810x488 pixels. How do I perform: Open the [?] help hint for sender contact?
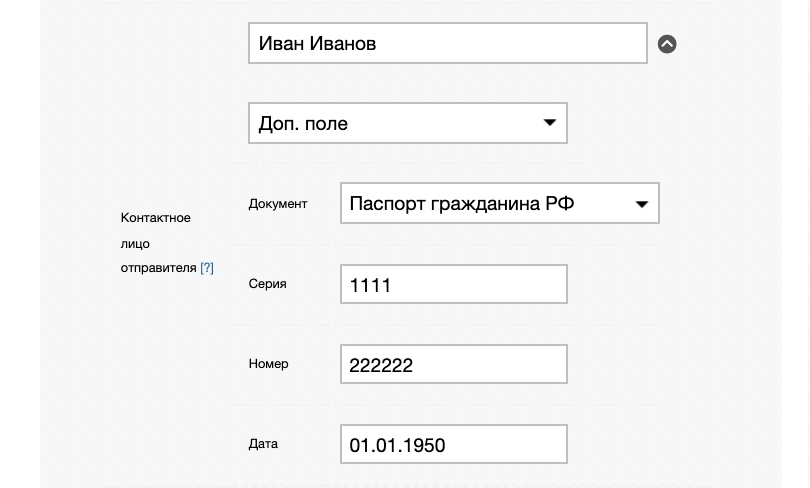click(207, 268)
